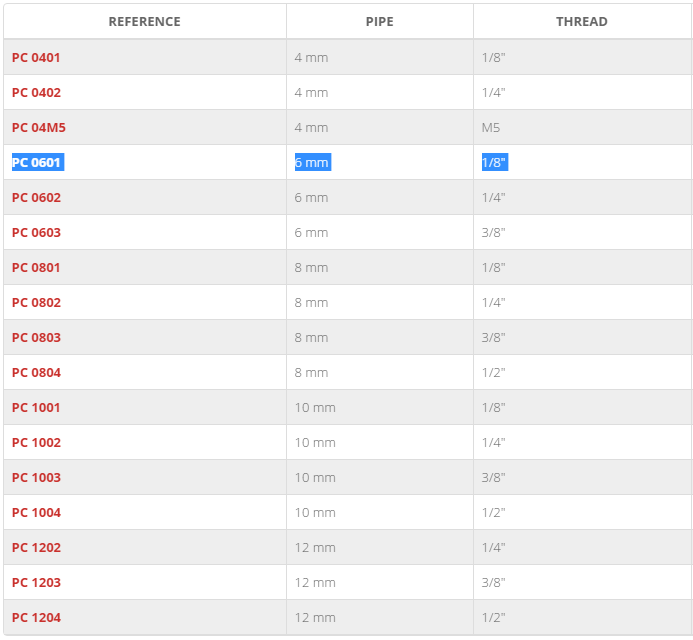This screenshot has height=640, width=693.
Task: Click the THREAD column header
Action: tap(582, 21)
